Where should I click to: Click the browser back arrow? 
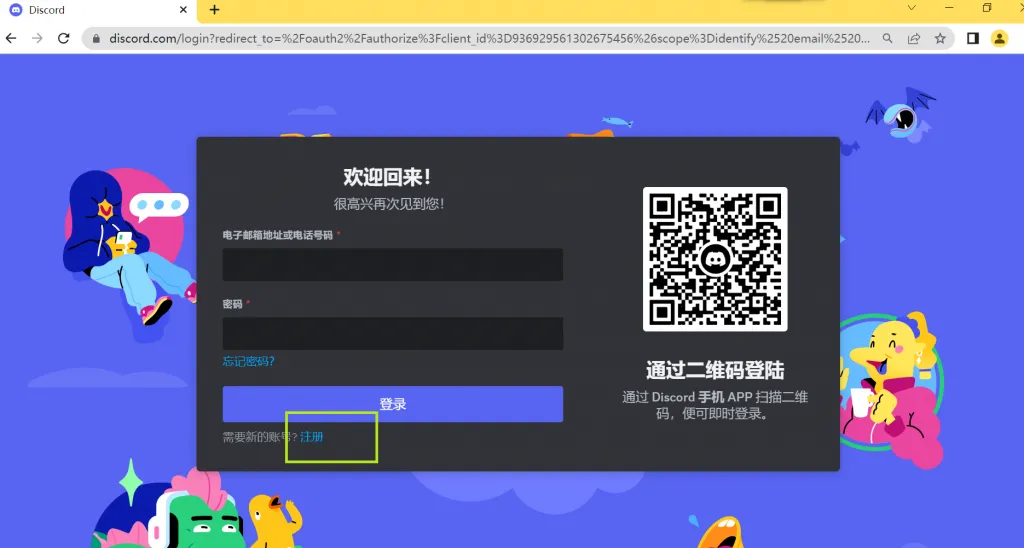pyautogui.click(x=11, y=39)
